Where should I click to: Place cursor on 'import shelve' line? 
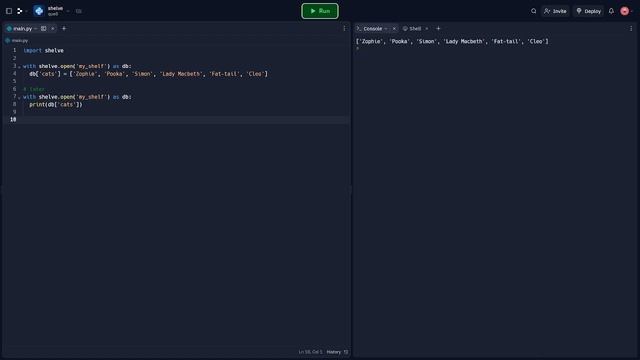pos(43,51)
